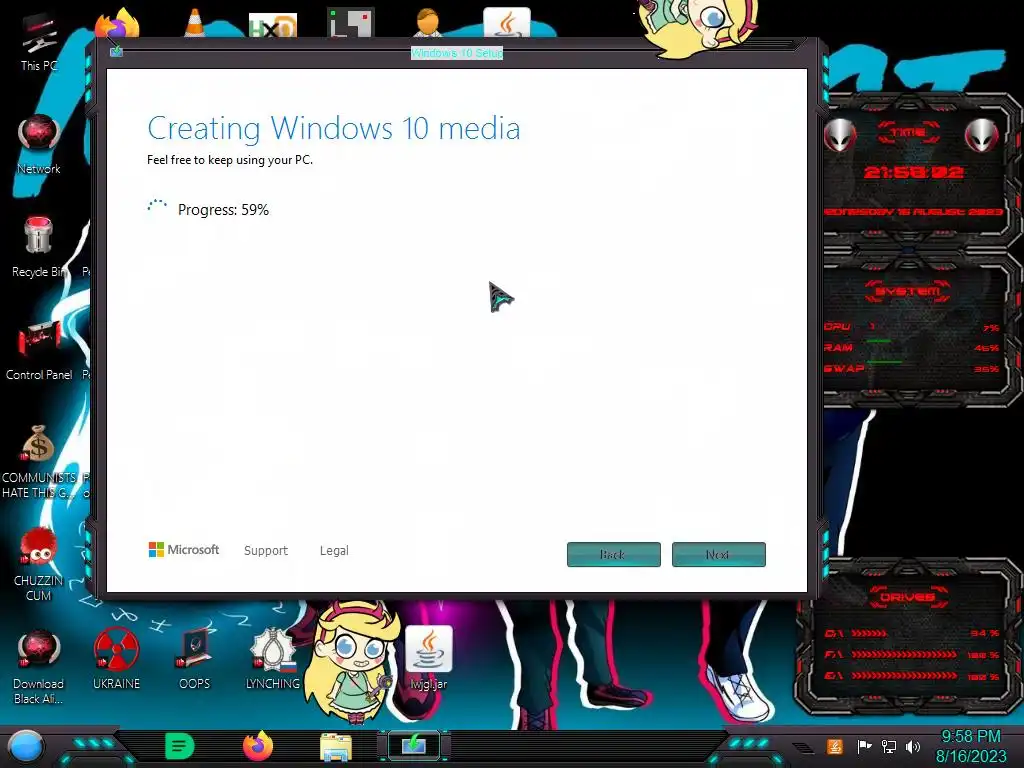
Task: Open the Network desktop icon
Action: click(39, 145)
